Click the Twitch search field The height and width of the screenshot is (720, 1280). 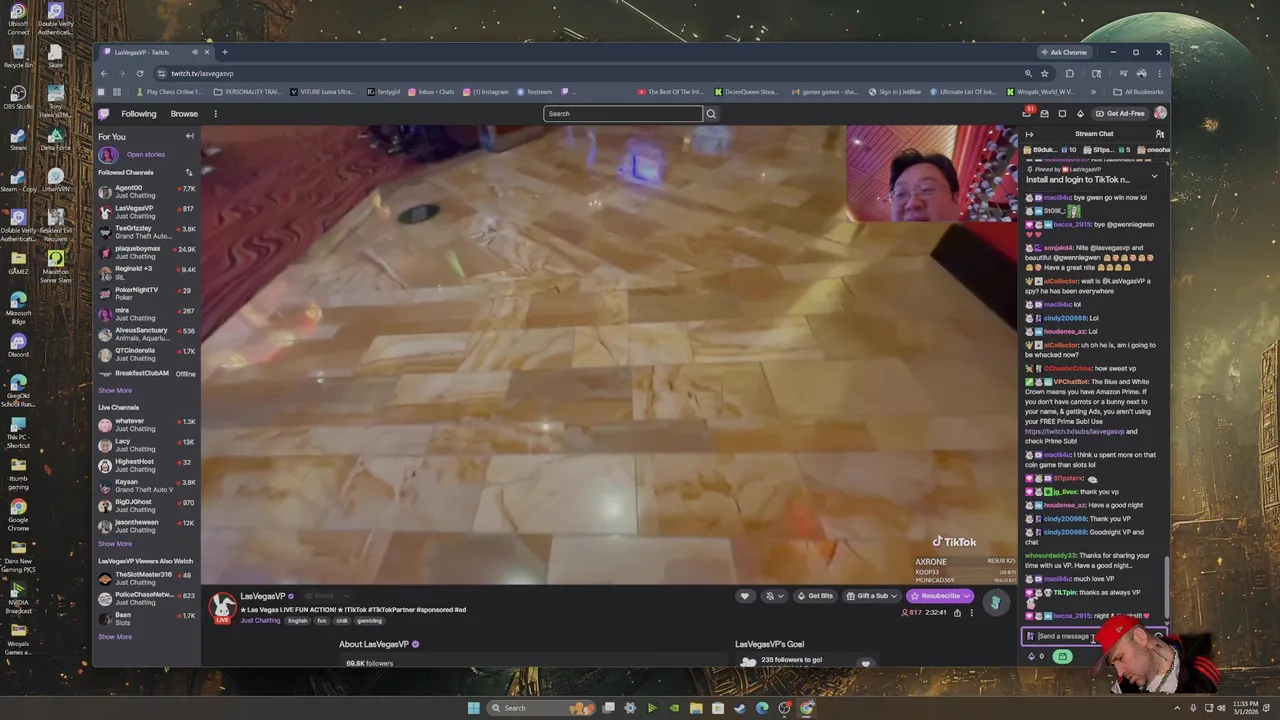[x=623, y=114]
